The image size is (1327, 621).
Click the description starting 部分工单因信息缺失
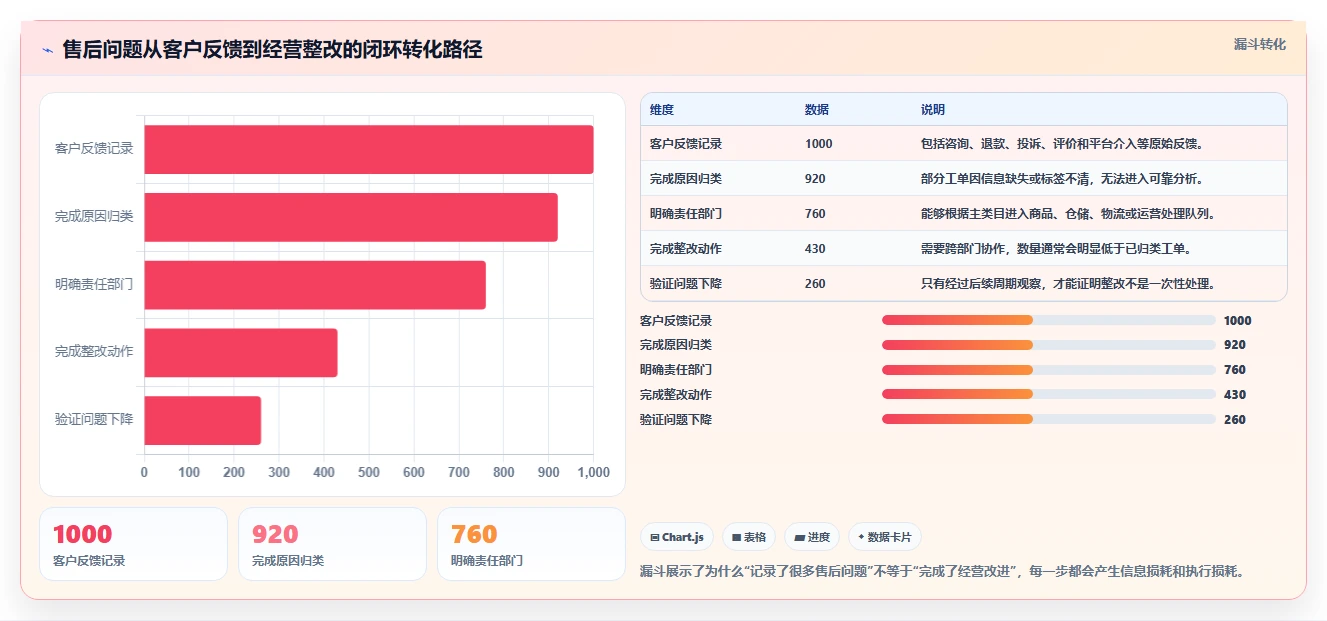1063,179
